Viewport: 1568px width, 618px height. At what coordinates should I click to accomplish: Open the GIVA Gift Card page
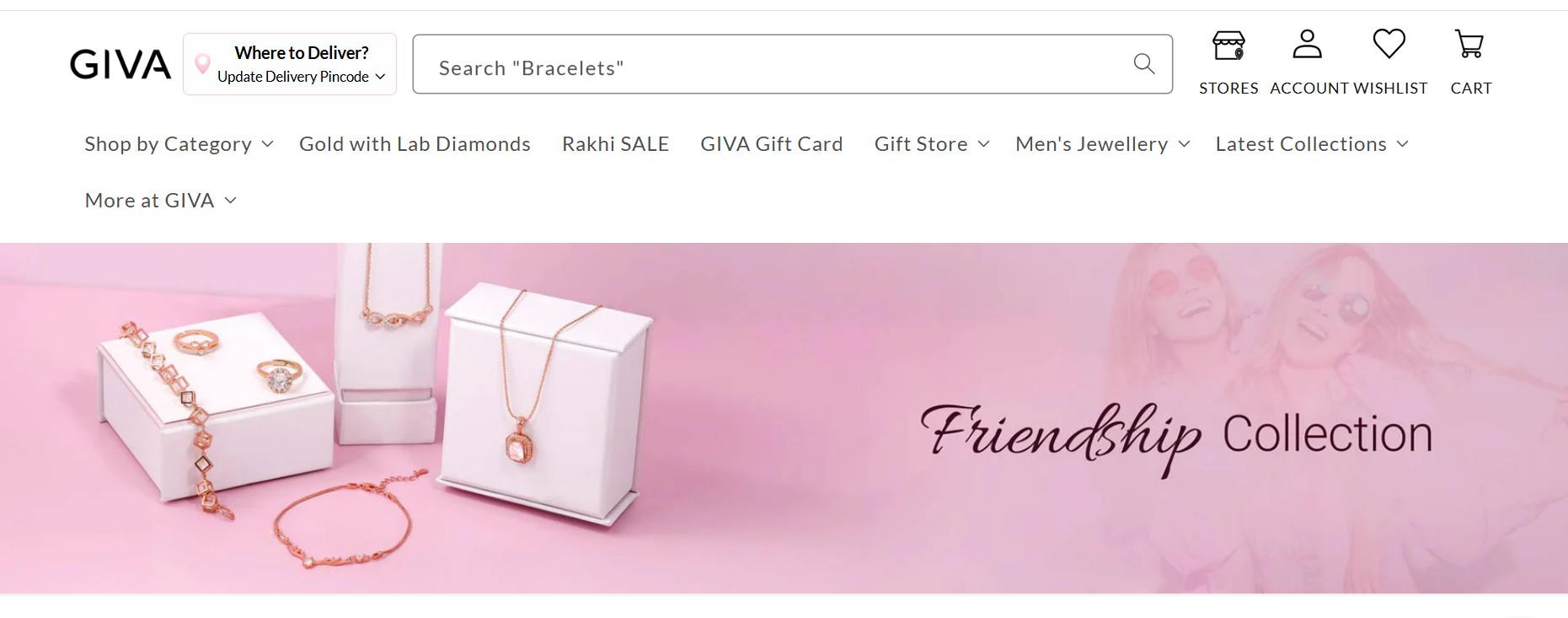point(771,144)
